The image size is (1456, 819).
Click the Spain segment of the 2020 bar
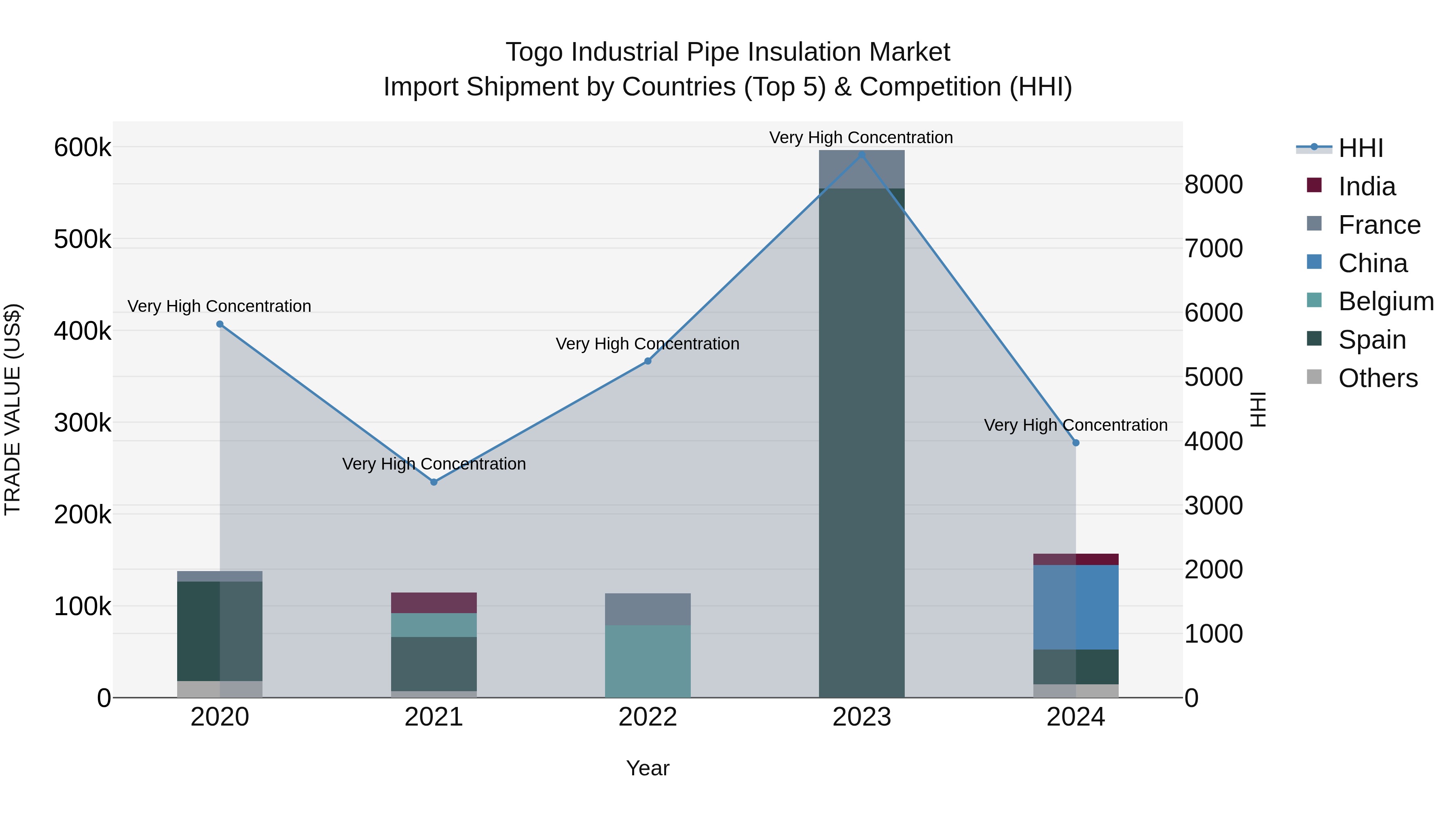pos(220,631)
